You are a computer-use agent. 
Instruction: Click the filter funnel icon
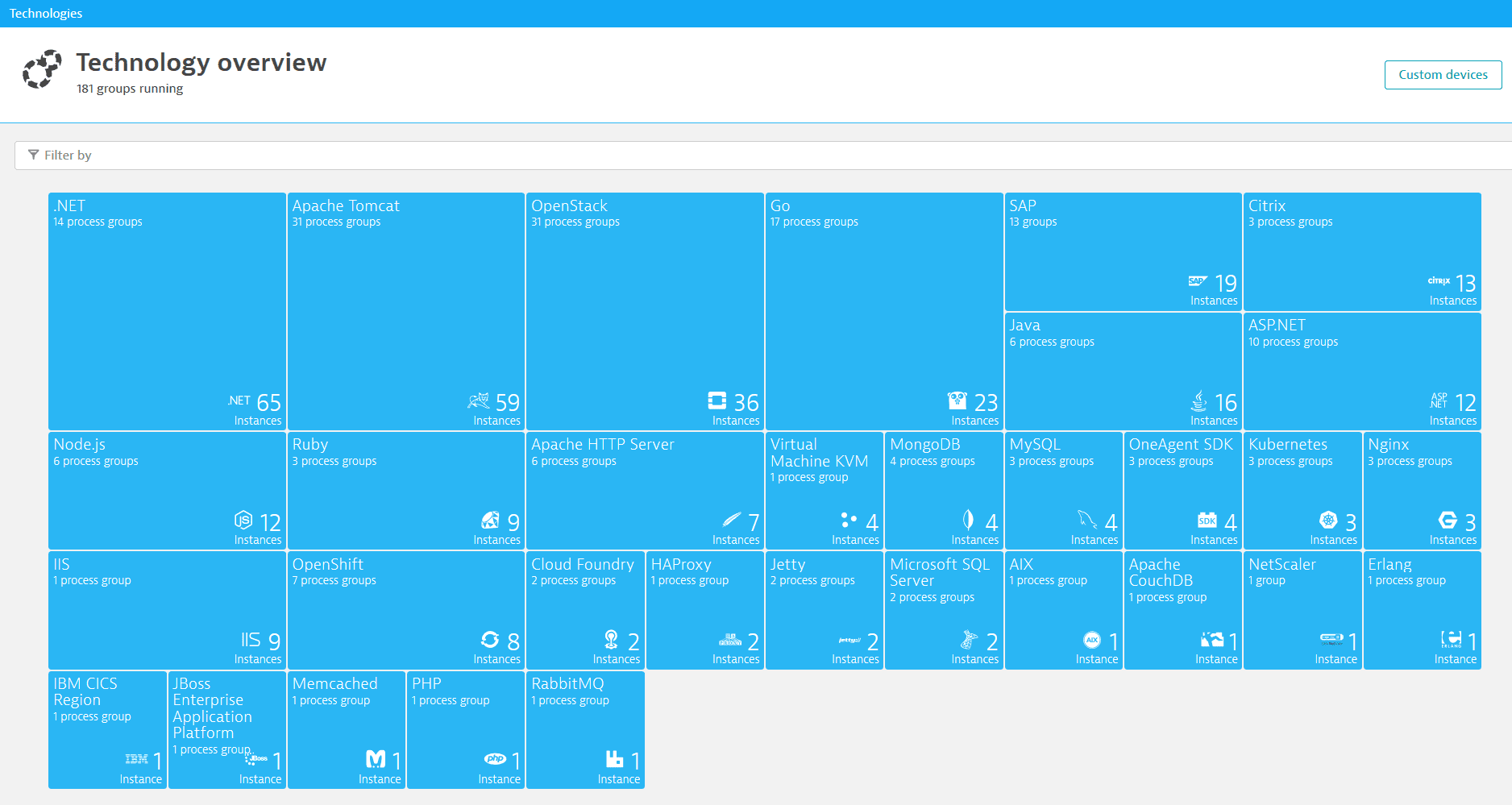coord(33,155)
